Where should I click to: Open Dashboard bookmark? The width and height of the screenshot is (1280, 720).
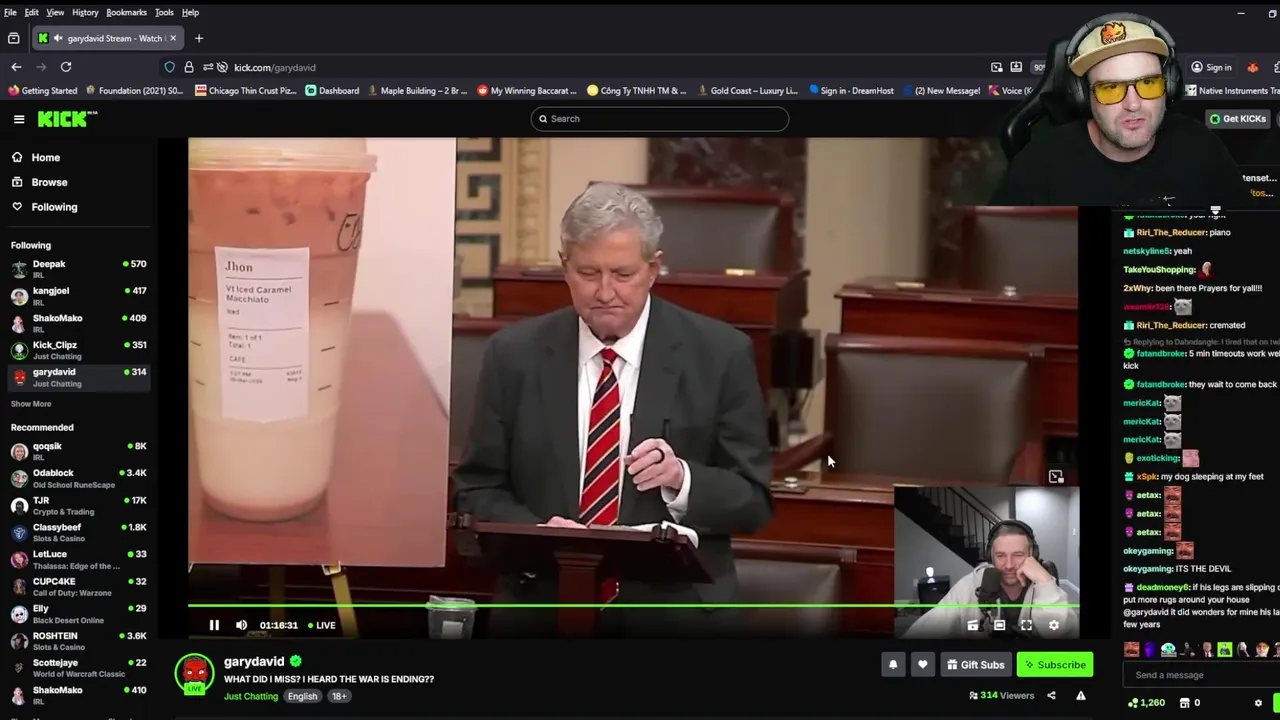pos(332,90)
